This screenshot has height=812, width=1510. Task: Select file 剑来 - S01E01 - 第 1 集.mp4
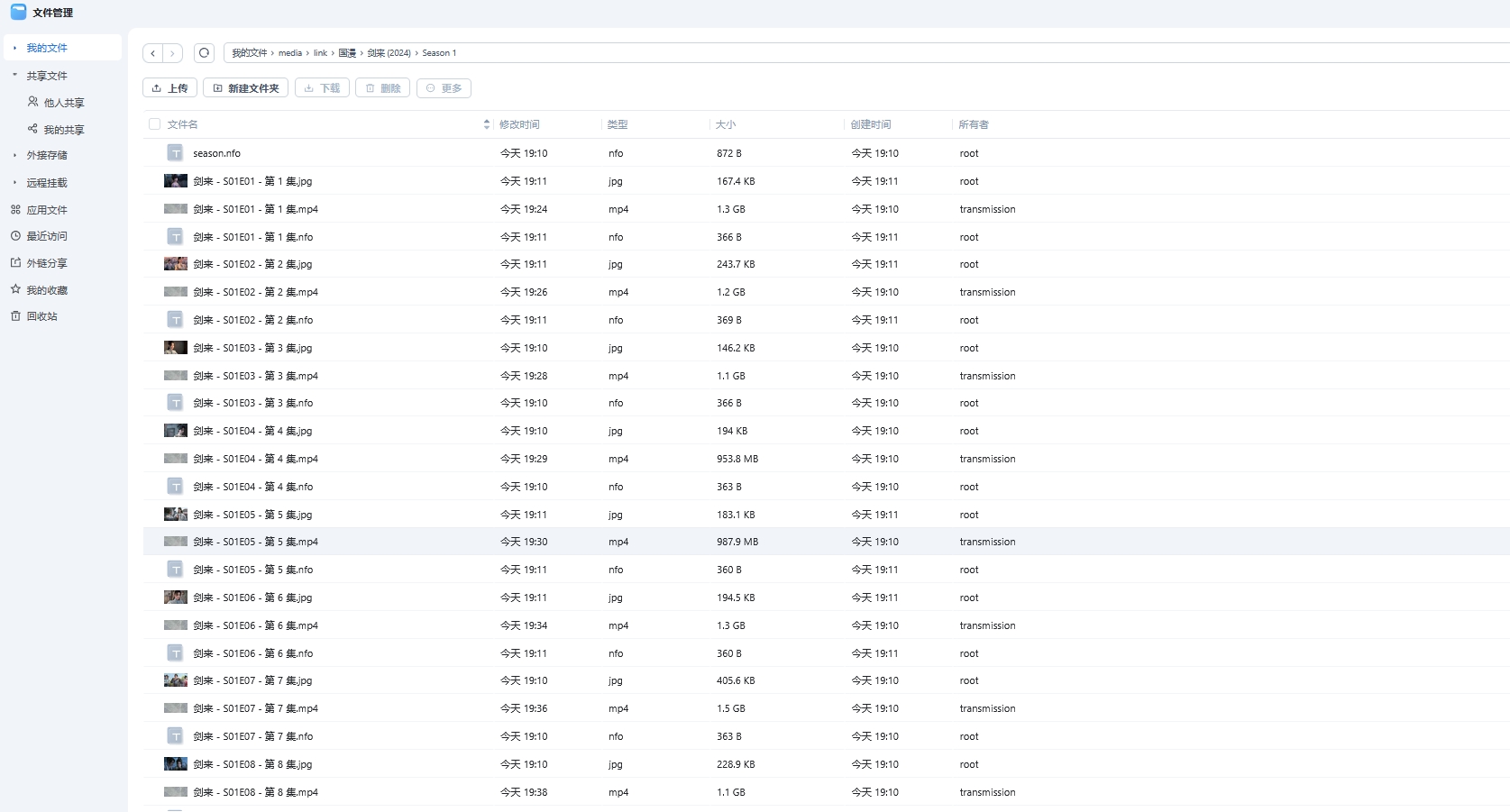click(255, 209)
